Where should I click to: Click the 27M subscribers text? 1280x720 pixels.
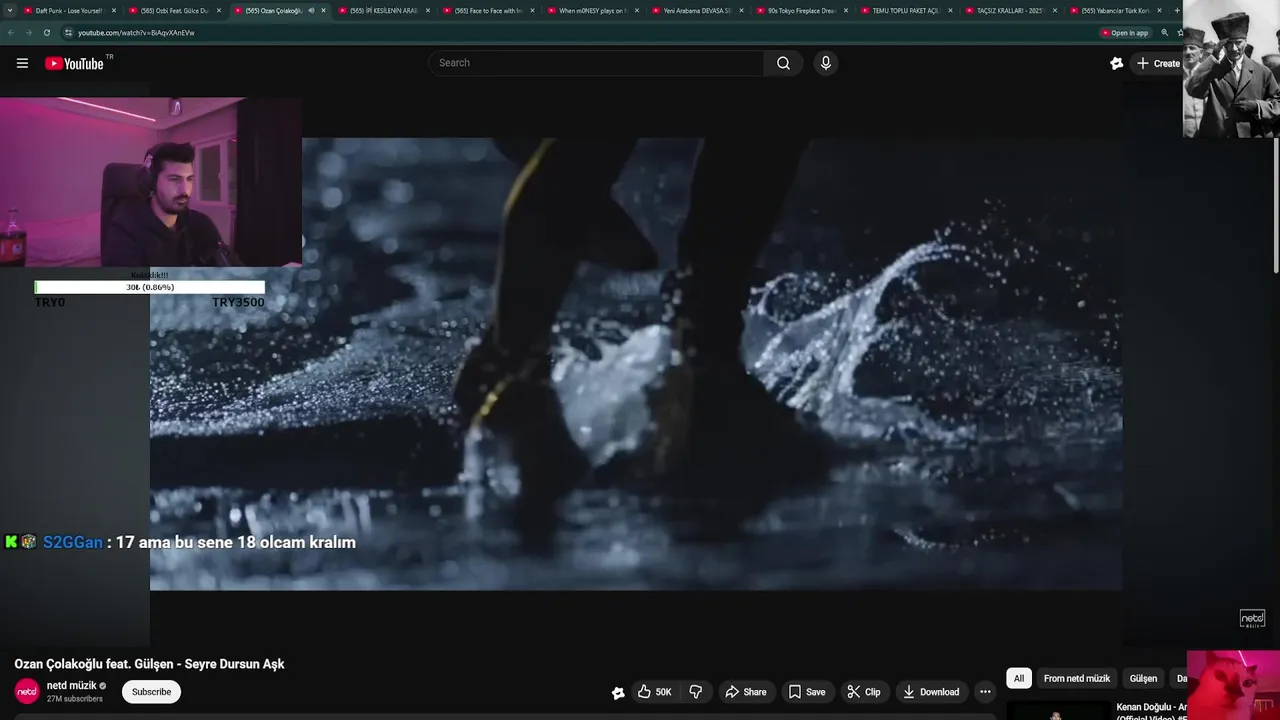point(75,699)
